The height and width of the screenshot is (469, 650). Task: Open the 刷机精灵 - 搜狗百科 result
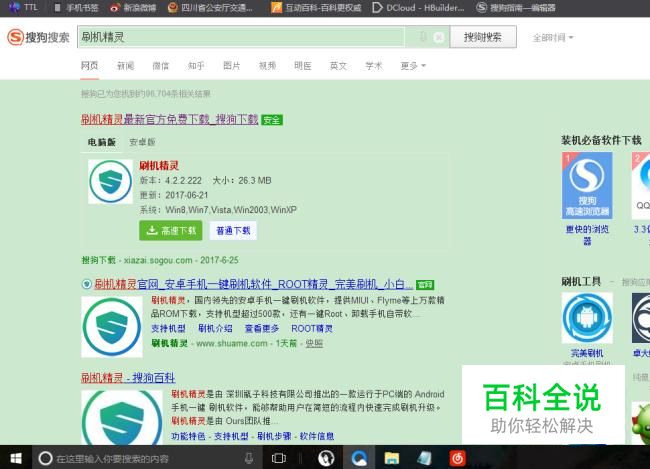[128, 377]
